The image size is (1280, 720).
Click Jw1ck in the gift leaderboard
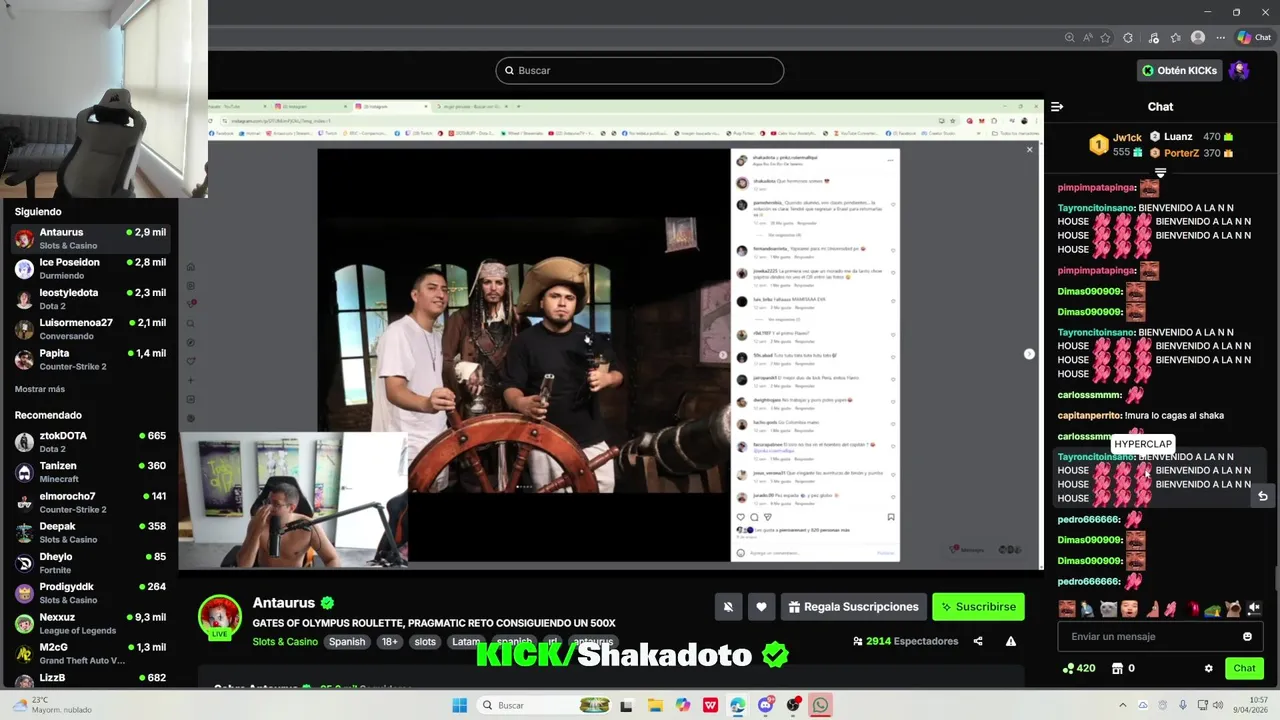point(1127,137)
